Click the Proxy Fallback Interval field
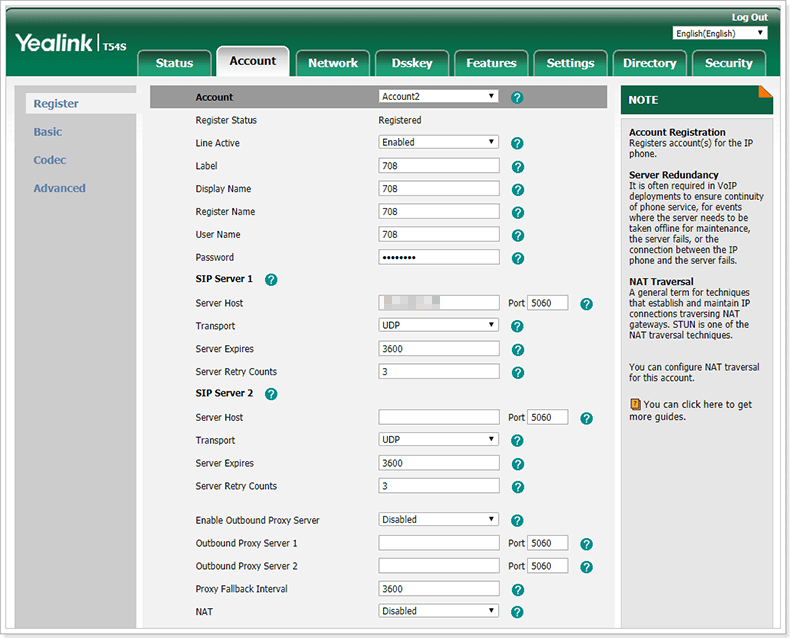Image resolution: width=790 pixels, height=638 pixels. tap(439, 589)
